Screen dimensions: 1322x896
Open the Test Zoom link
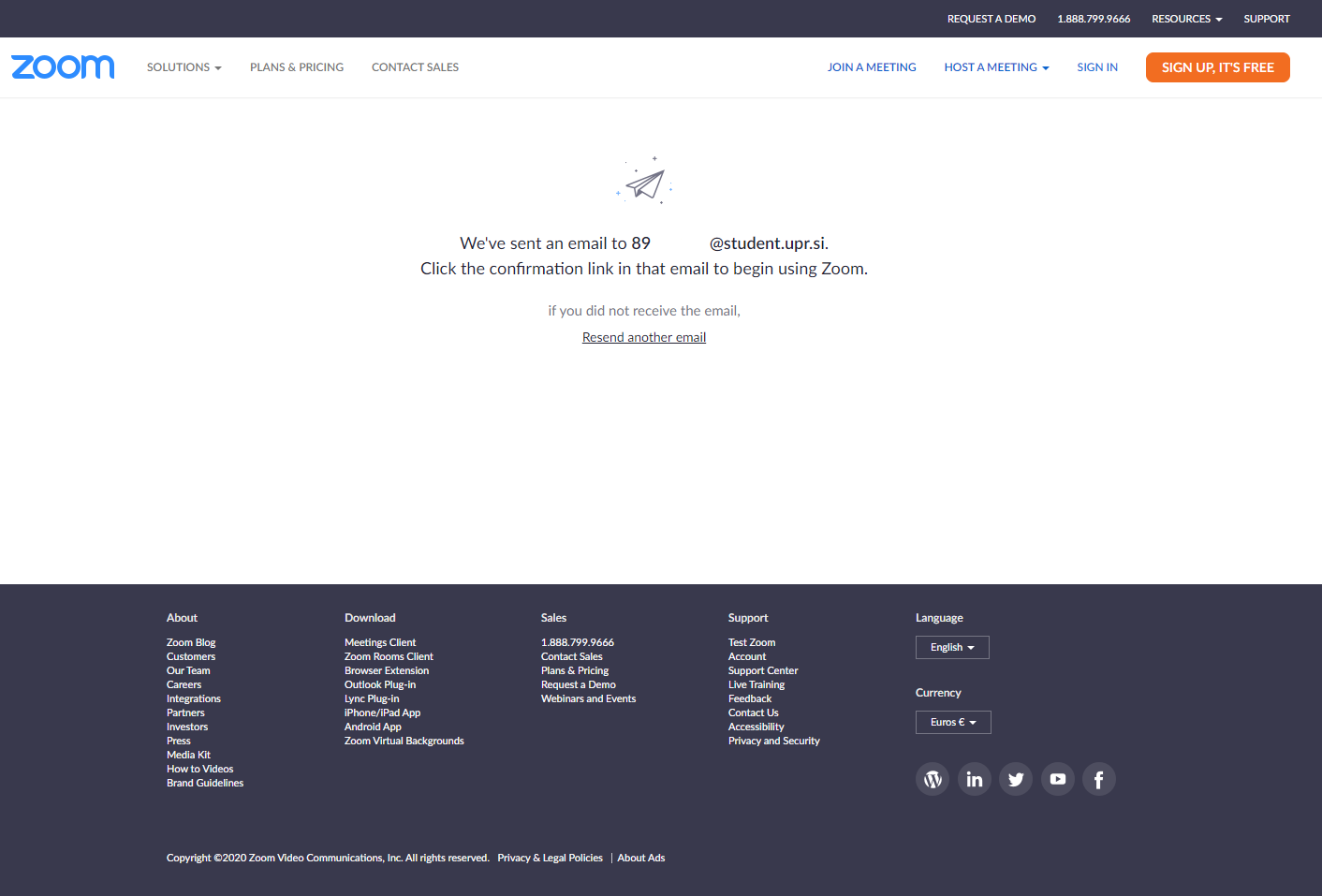pos(752,642)
